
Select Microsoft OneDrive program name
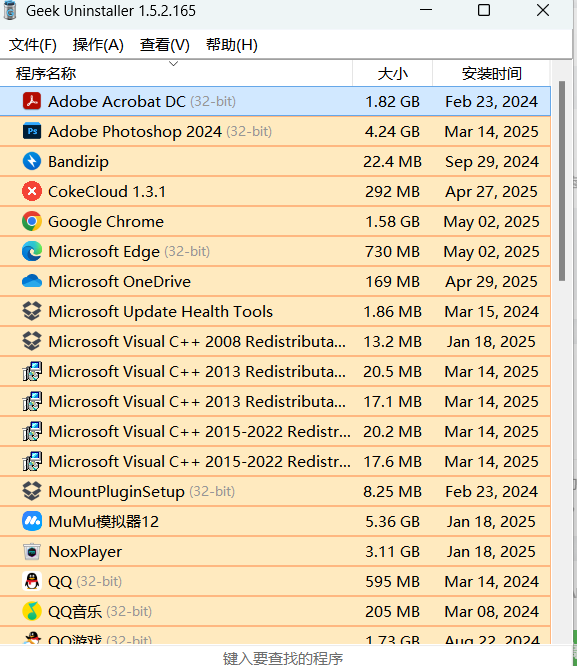119,281
